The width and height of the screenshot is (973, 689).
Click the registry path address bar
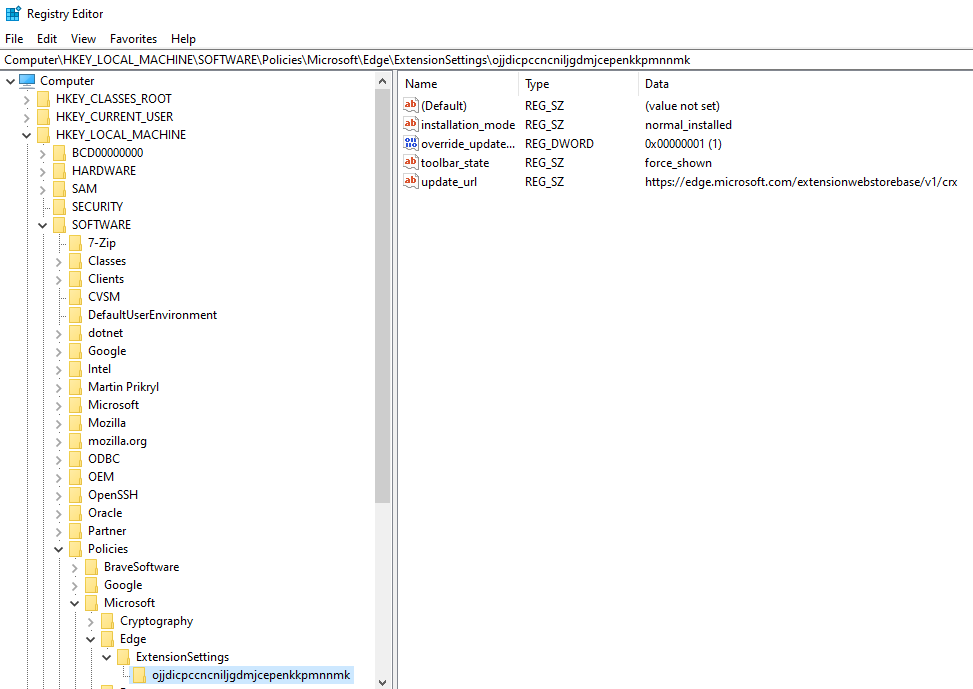(486, 60)
